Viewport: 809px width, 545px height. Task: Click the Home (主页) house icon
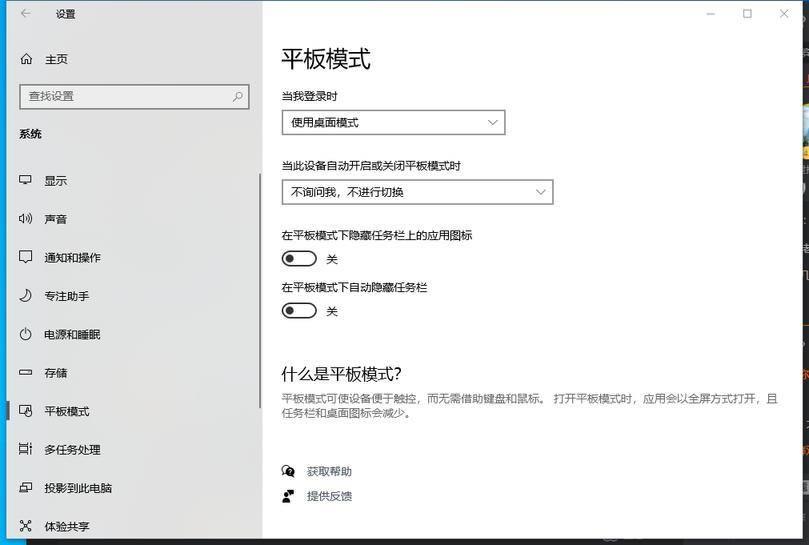[x=26, y=59]
